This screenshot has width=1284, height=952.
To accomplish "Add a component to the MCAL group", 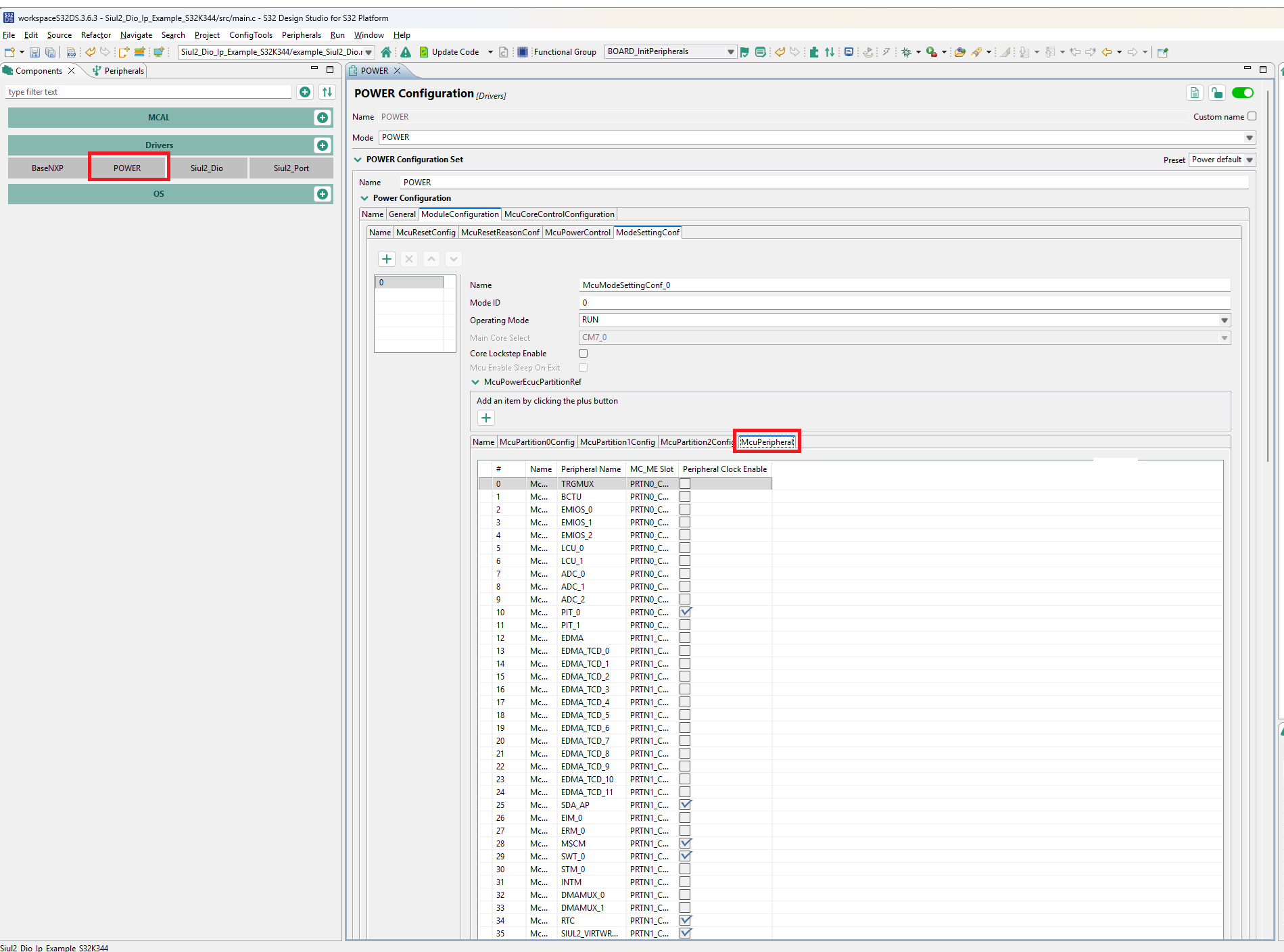I will pyautogui.click(x=323, y=118).
